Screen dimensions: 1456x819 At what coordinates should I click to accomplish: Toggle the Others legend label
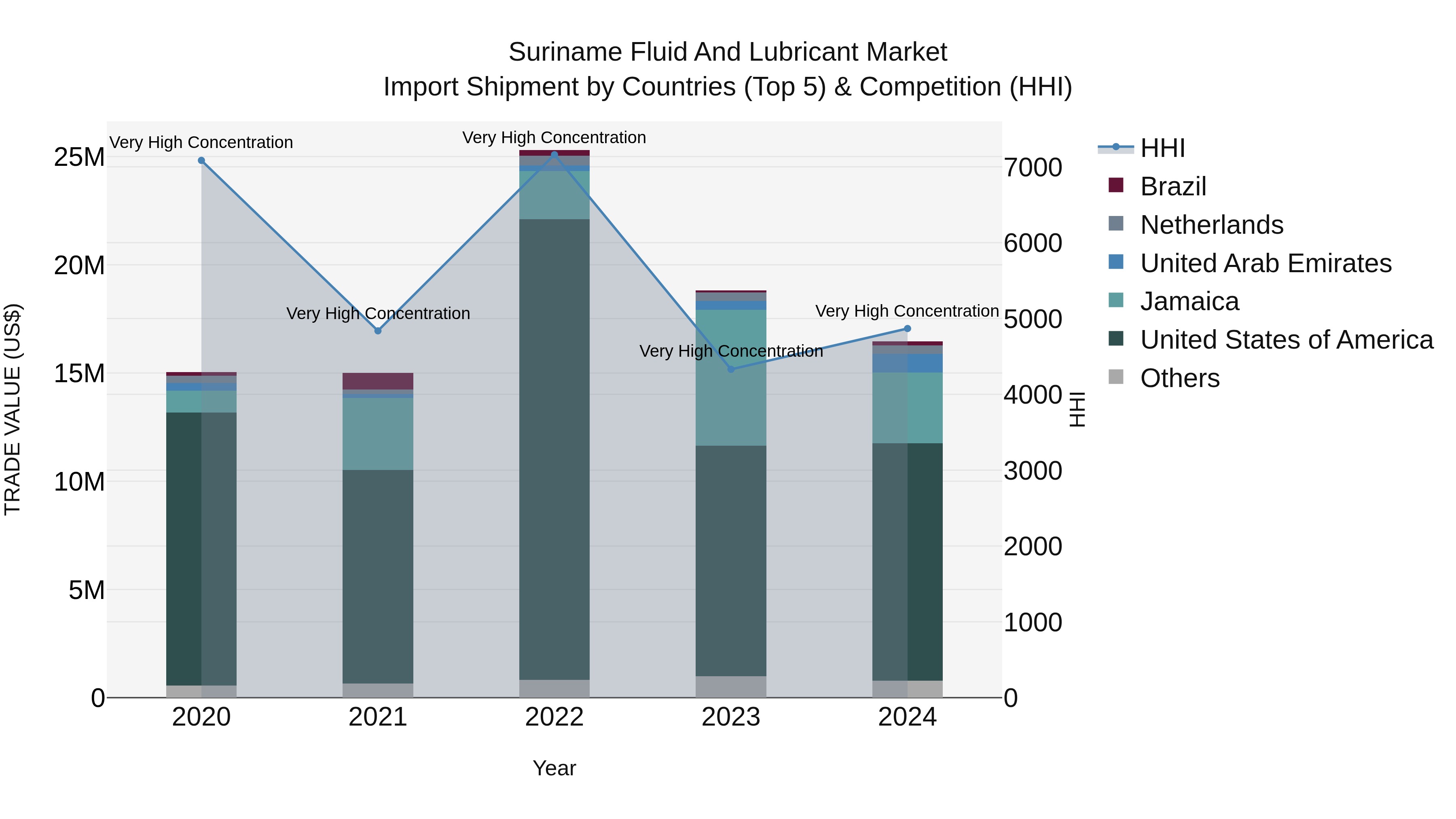click(x=1180, y=378)
